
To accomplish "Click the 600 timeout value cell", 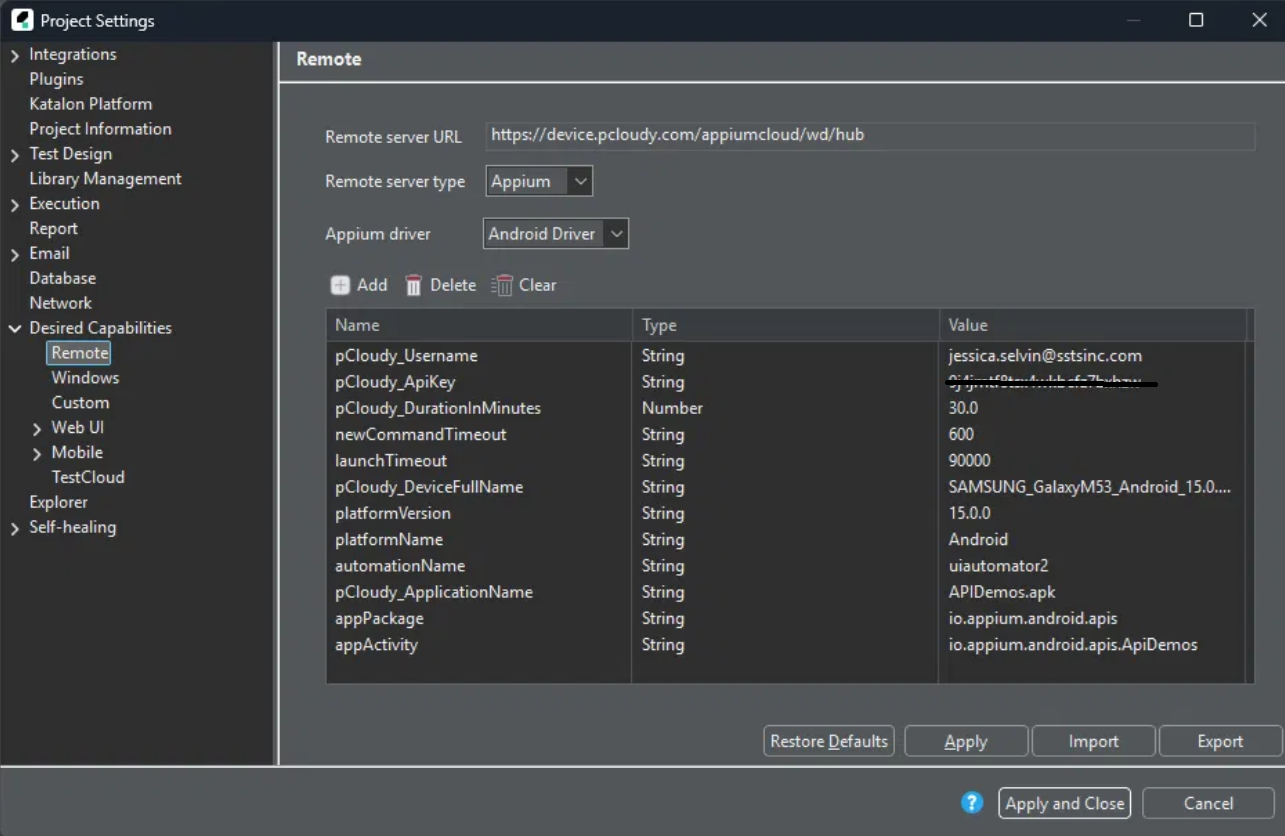I will click(x=961, y=434).
